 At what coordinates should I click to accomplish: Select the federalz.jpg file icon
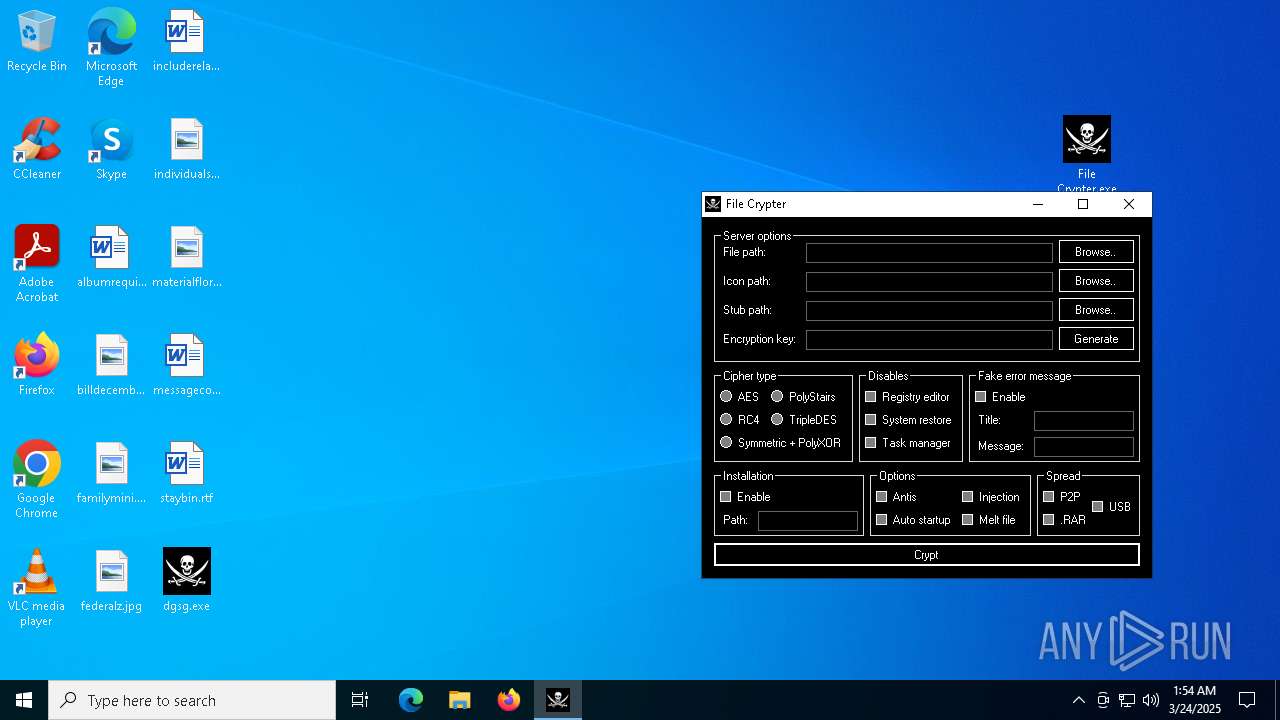point(111,581)
